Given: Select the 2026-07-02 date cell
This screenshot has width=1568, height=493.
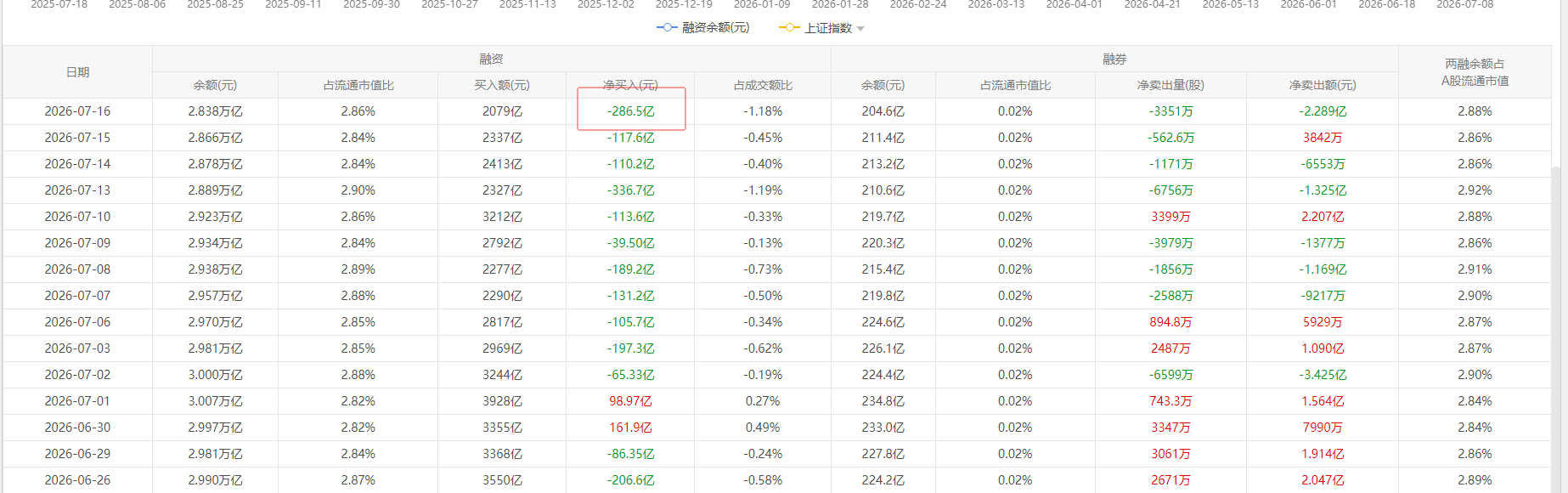Looking at the screenshot, I should 77,375.
